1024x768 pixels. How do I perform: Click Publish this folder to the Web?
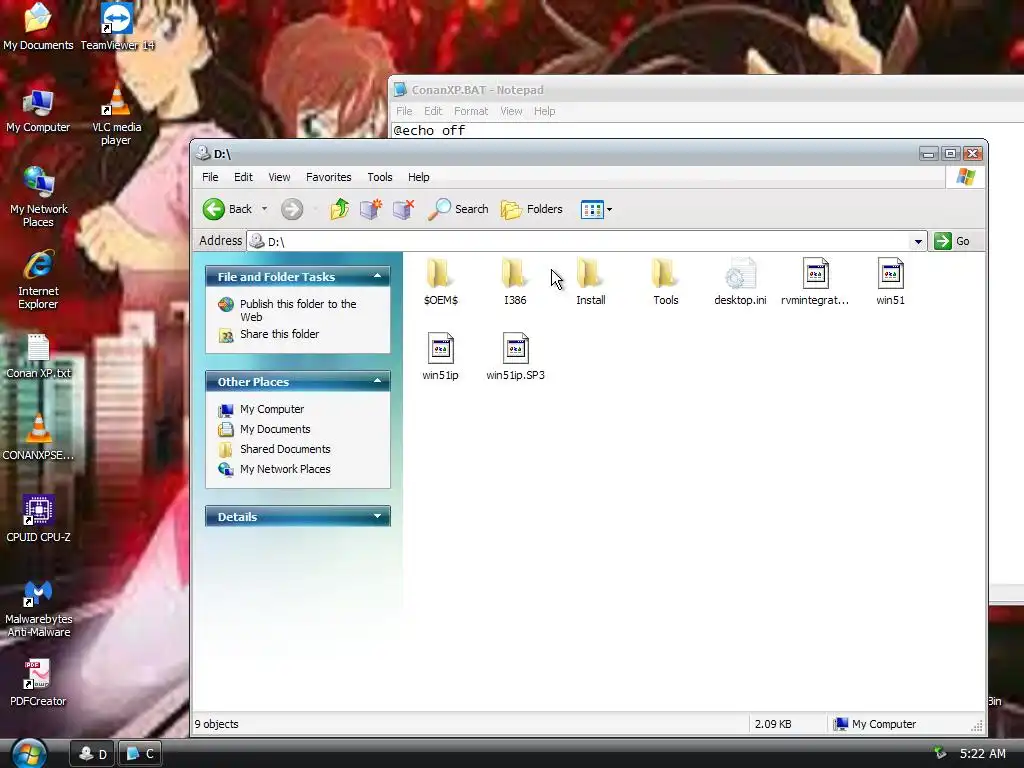coord(298,310)
